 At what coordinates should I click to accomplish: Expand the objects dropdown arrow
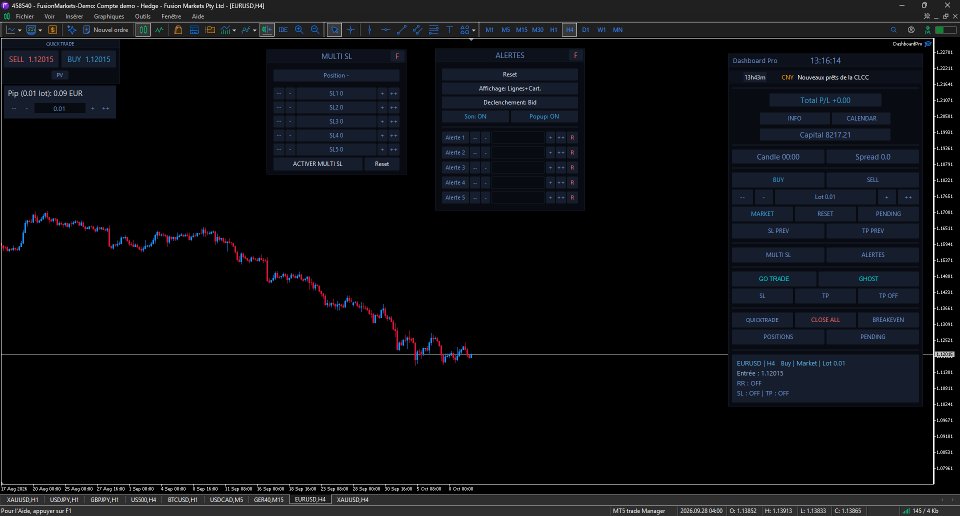[x=254, y=30]
